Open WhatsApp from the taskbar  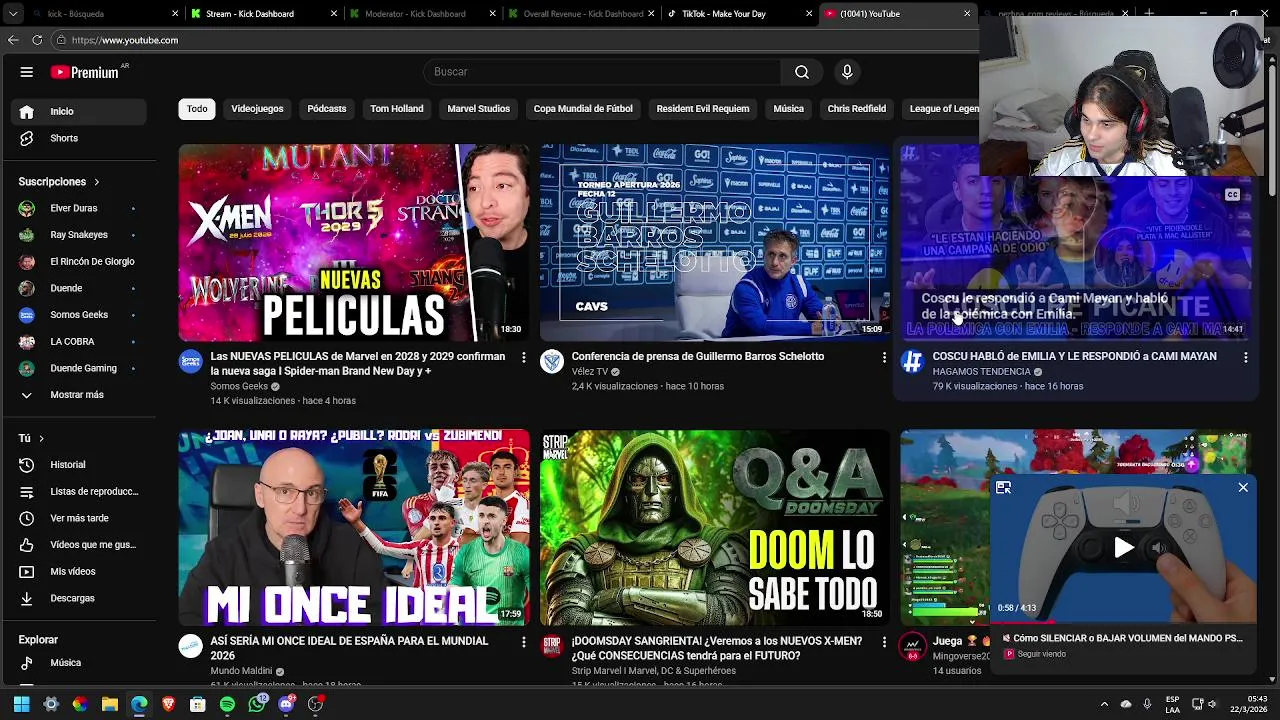257,704
